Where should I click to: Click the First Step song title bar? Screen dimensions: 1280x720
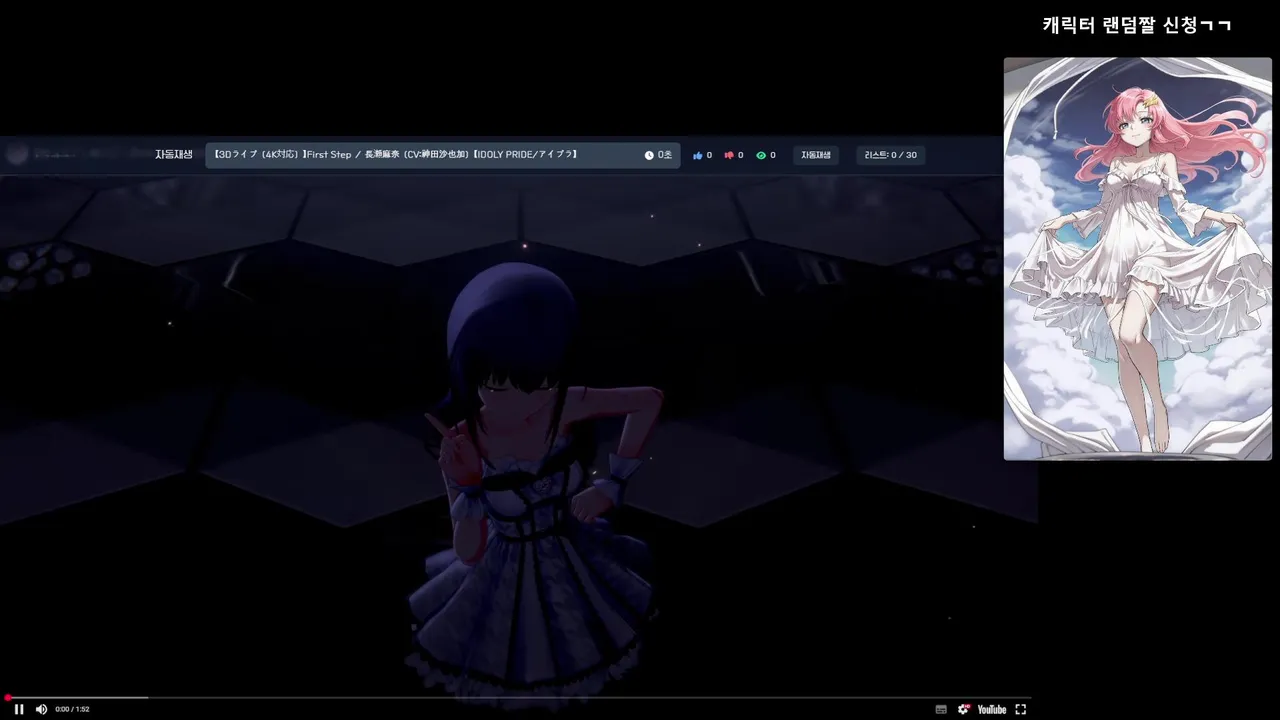tap(442, 155)
